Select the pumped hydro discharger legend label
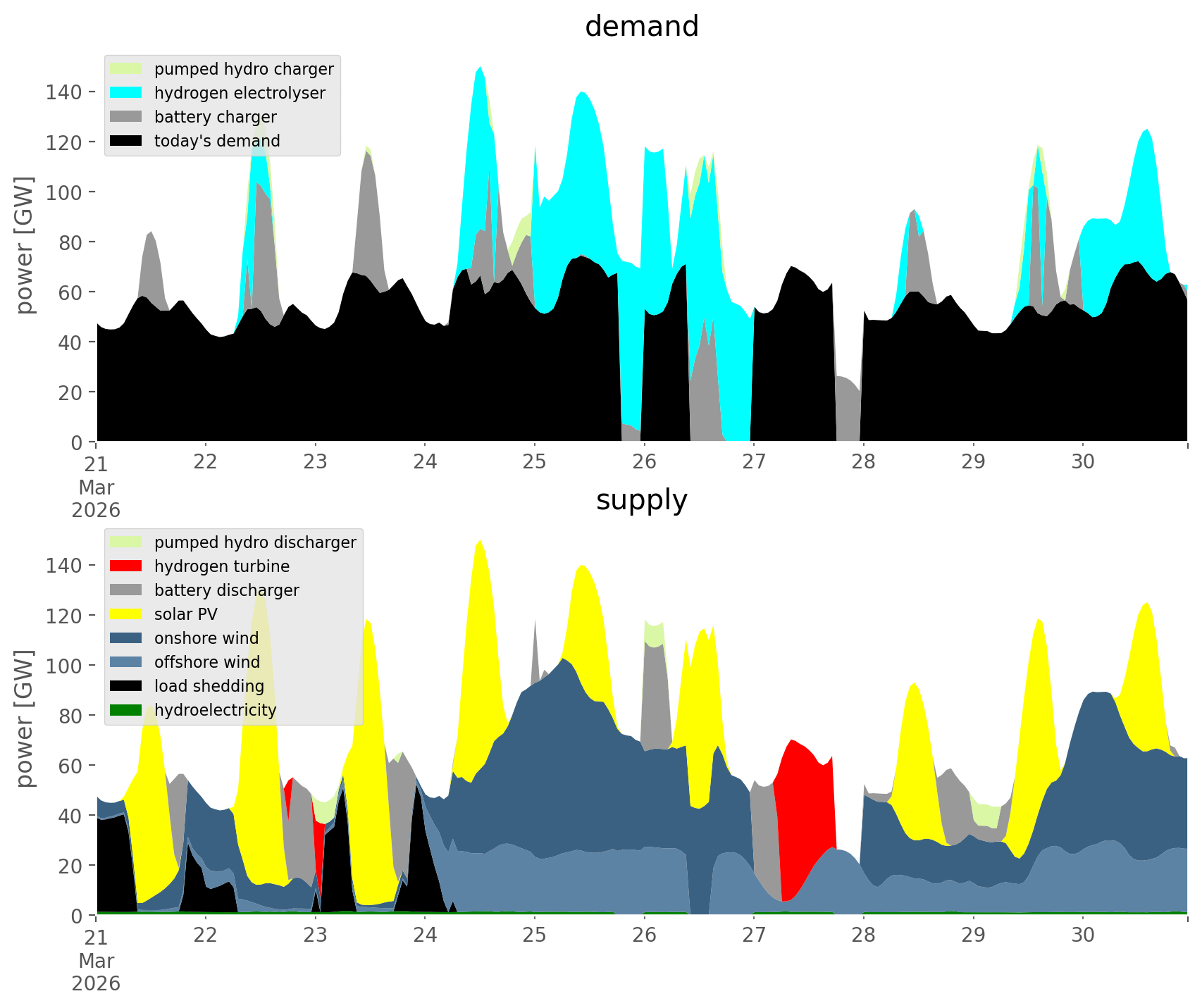This screenshot has width=1202, height=1008. 255,542
